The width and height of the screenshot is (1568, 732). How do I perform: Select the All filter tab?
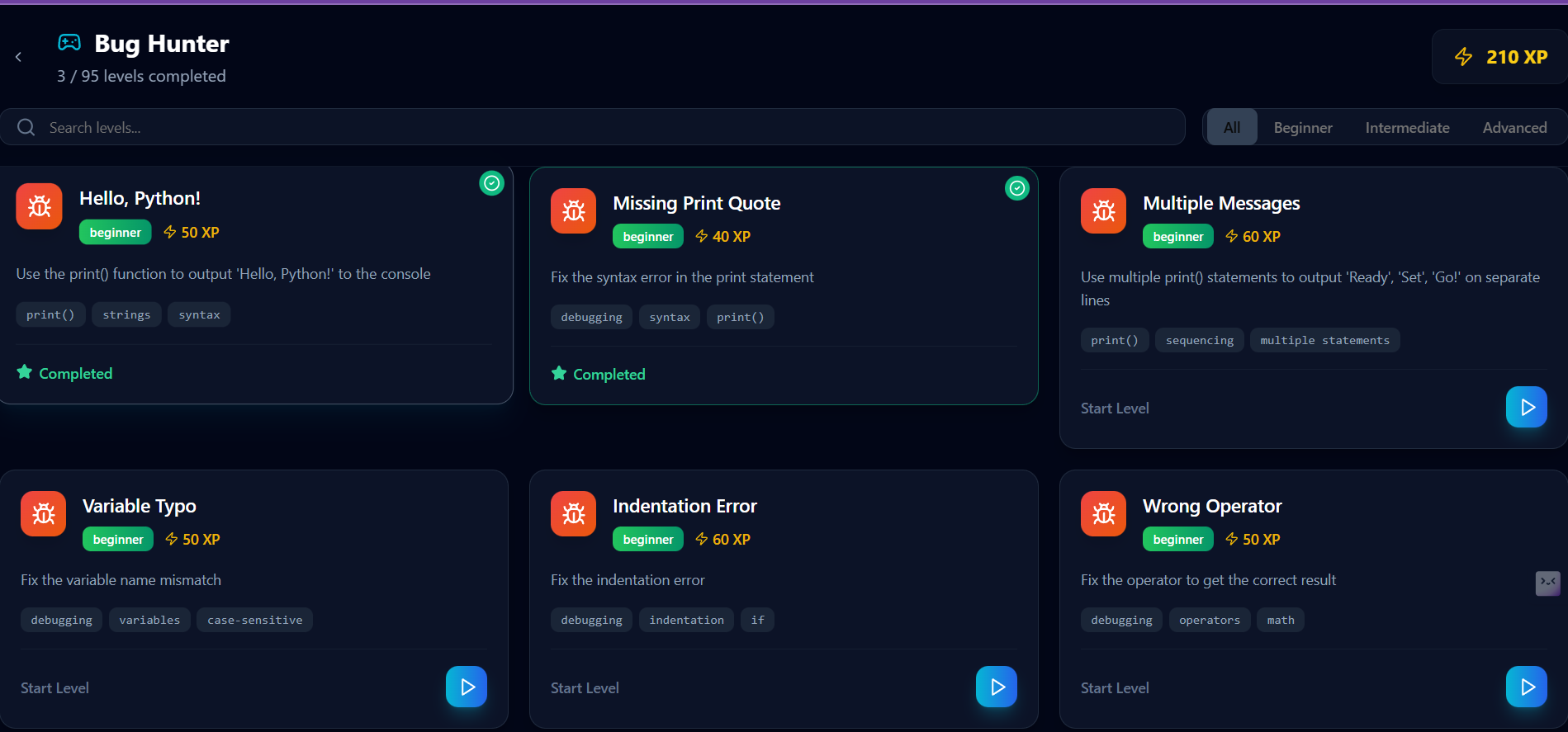point(1232,127)
